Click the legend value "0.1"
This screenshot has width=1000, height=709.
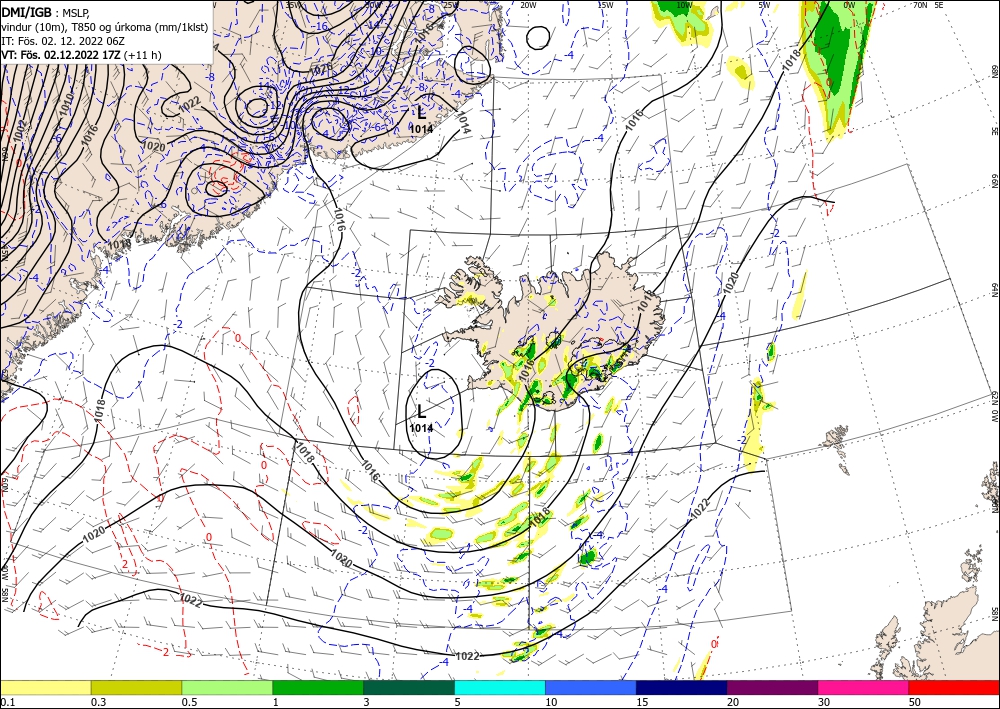click(7, 702)
